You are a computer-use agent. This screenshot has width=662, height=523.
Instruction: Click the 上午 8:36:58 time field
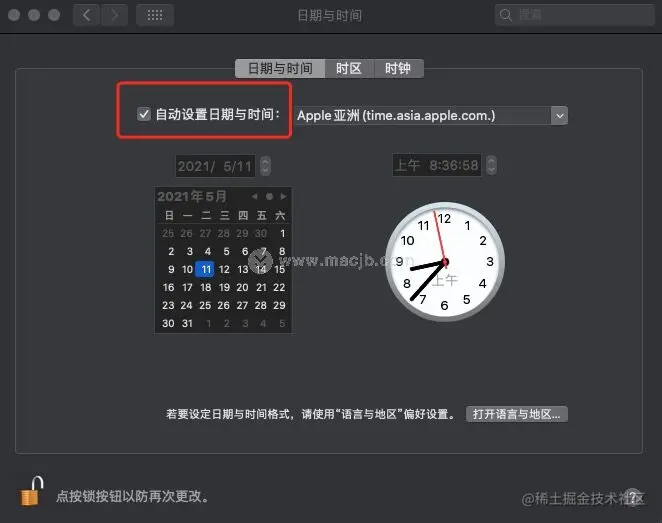point(437,165)
